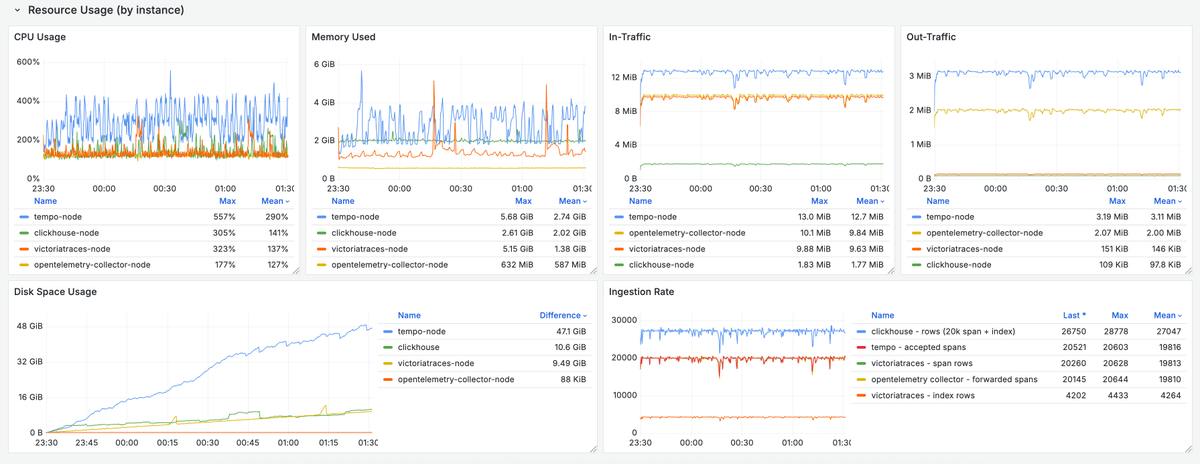Click the resize handle of the In-Traffic panel
Viewport: 1200px width, 464px height.
click(x=890, y=271)
